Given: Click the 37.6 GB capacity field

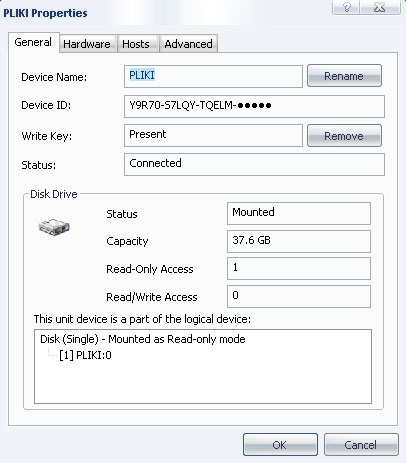Looking at the screenshot, I should tap(299, 241).
